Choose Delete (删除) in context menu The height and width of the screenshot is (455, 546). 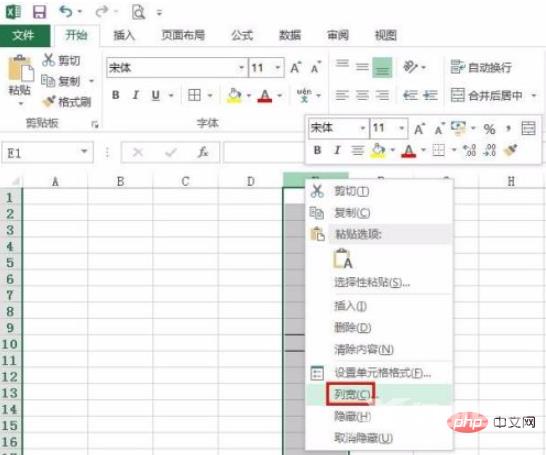click(379, 327)
